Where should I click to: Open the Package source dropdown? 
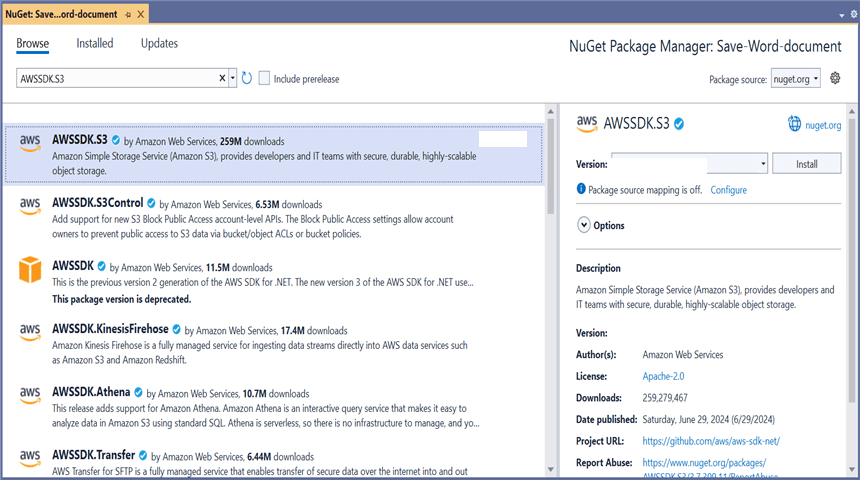(795, 79)
